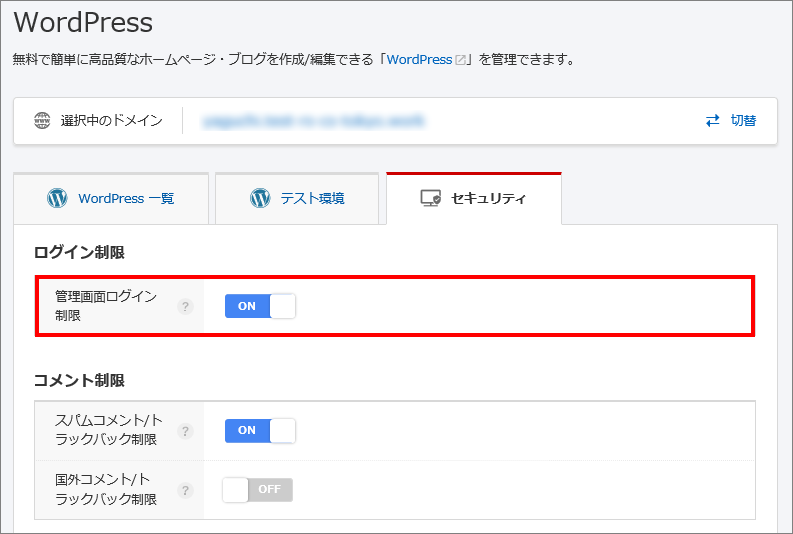793x534 pixels.
Task: Click the swap arrows icon next to 切替
Action: click(713, 120)
